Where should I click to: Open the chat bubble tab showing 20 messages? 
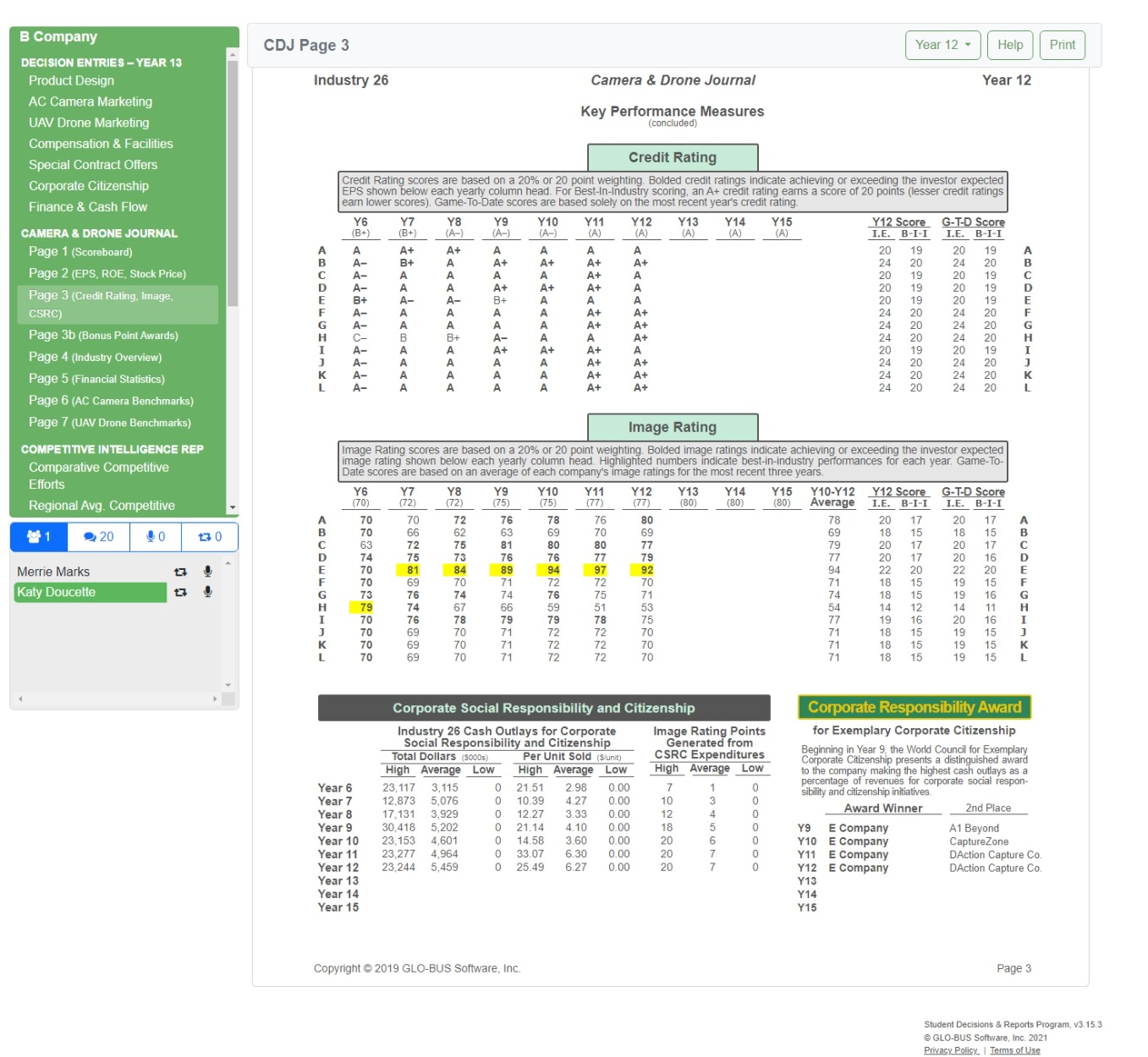[96, 536]
